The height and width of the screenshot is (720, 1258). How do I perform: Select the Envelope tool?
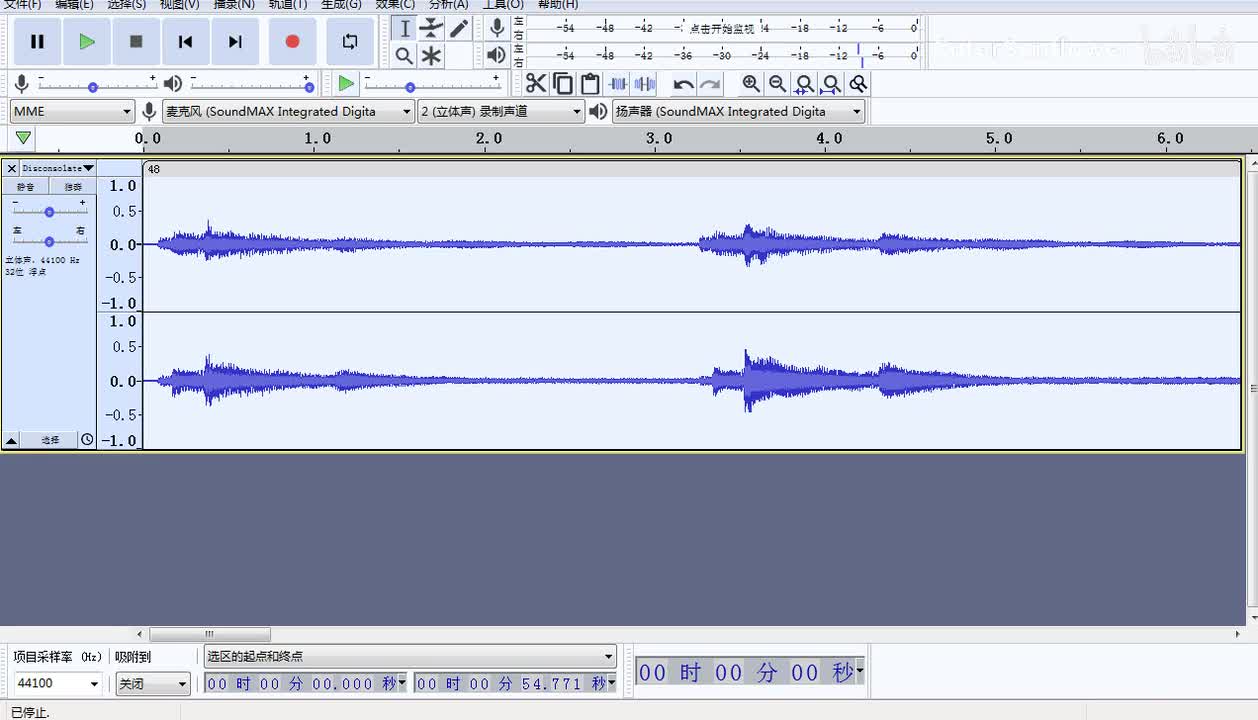(431, 28)
